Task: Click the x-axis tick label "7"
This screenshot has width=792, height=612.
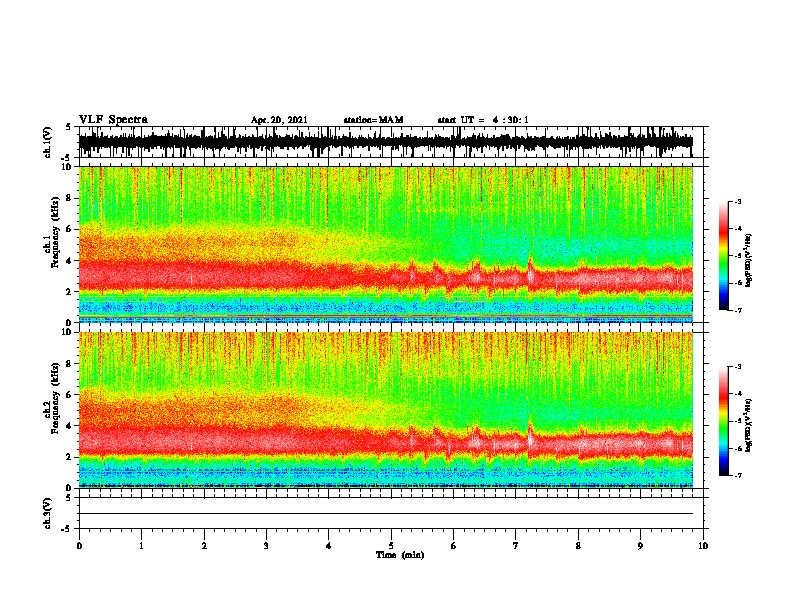Action: (x=516, y=545)
